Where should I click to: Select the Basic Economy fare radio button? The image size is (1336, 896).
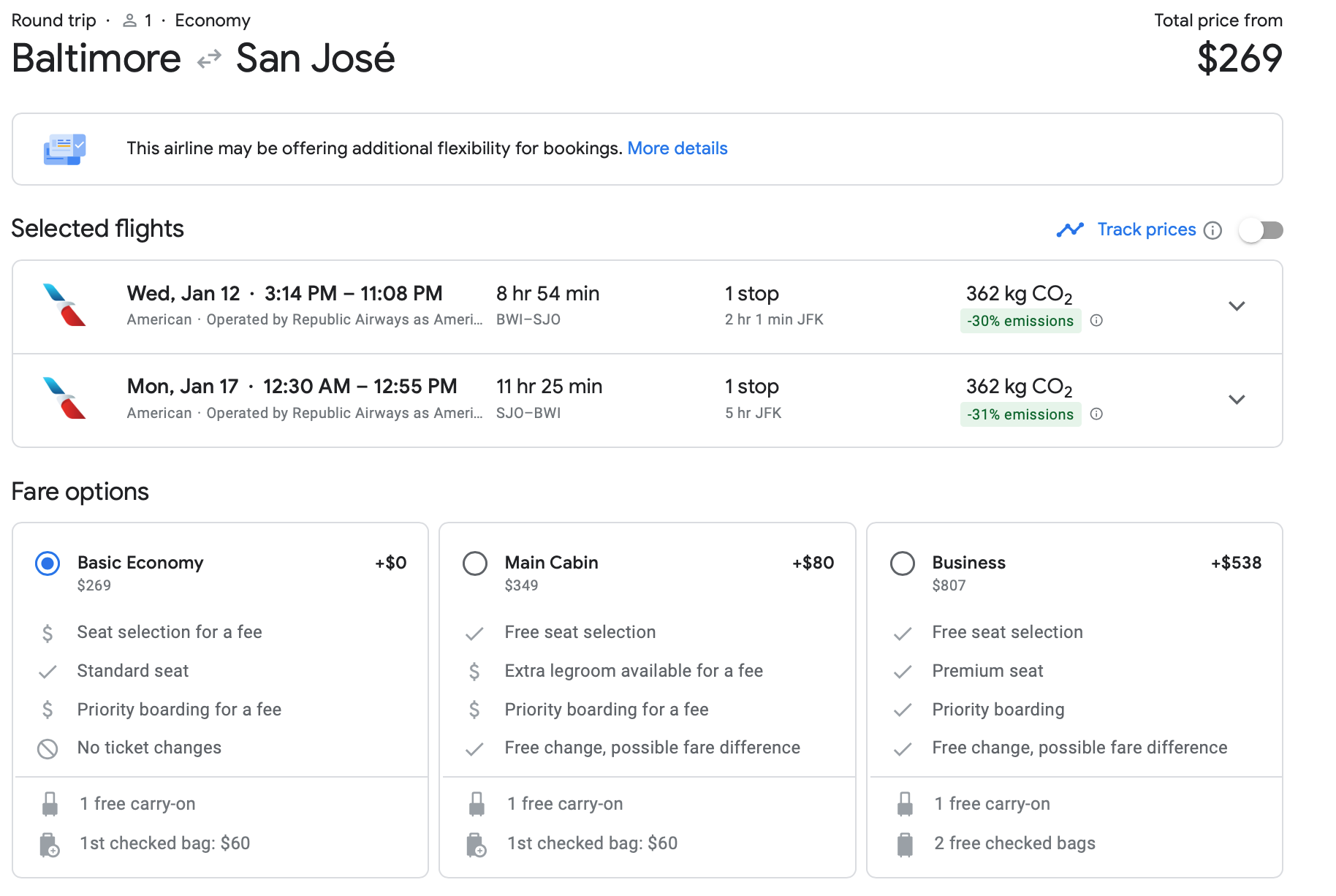pos(48,563)
